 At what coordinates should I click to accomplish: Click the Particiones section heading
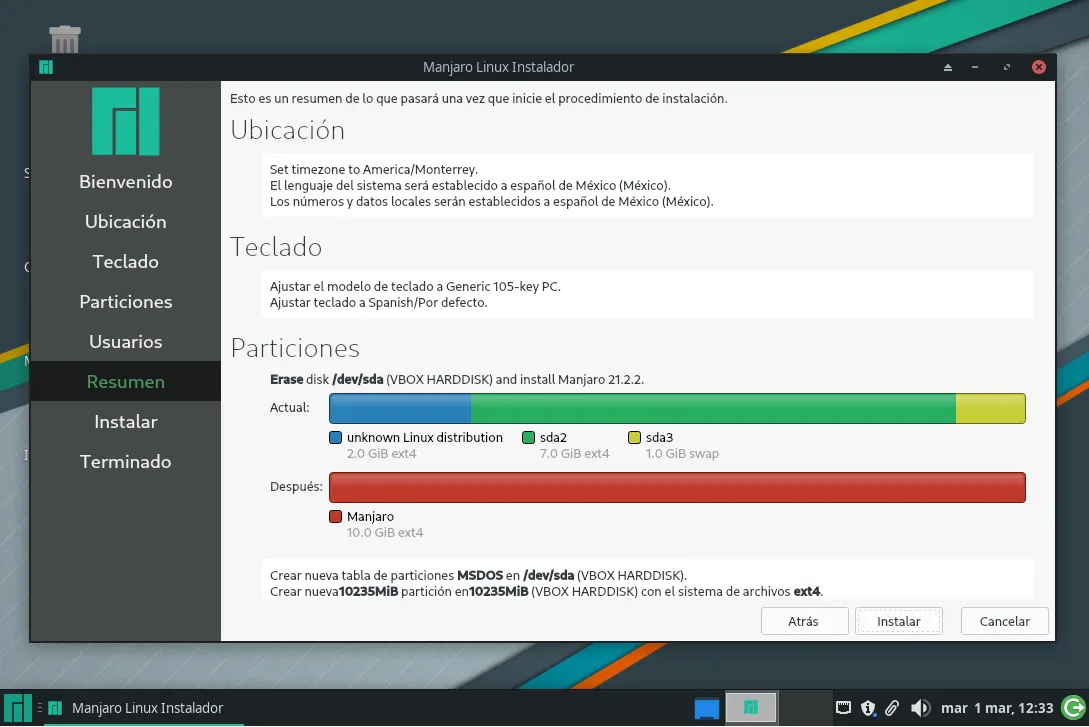(x=295, y=348)
